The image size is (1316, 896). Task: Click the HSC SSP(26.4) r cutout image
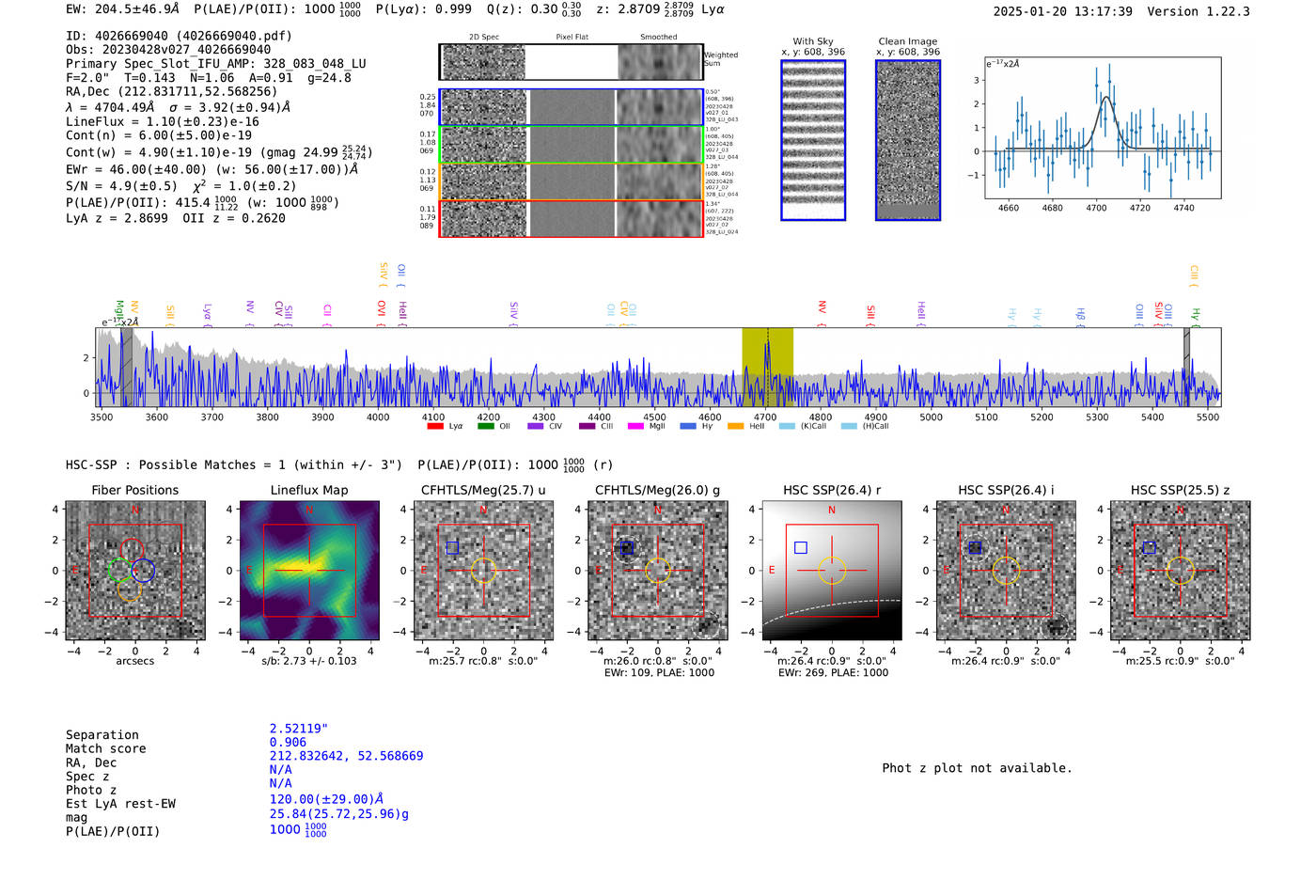coord(832,571)
